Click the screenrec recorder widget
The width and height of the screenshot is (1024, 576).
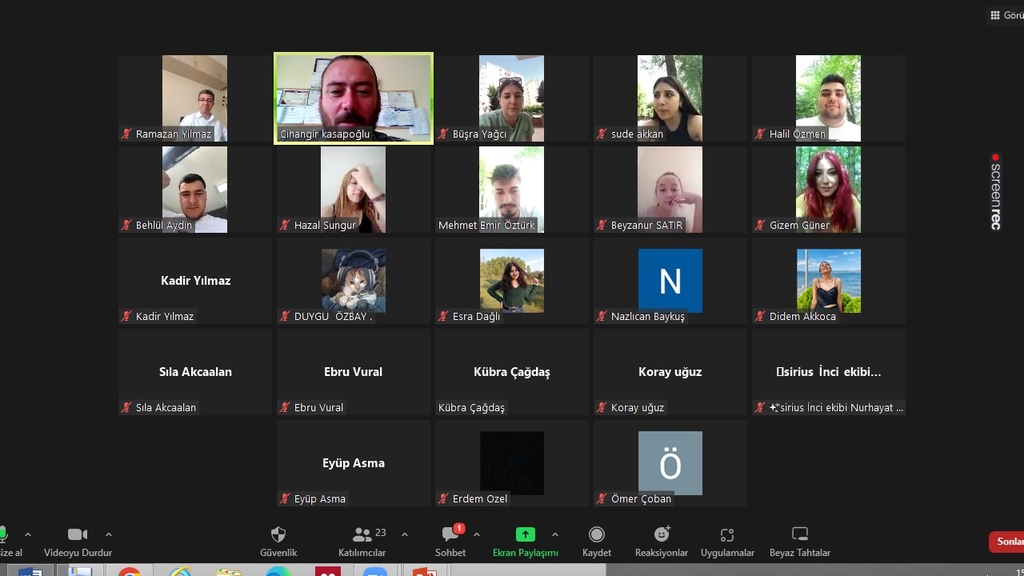995,192
